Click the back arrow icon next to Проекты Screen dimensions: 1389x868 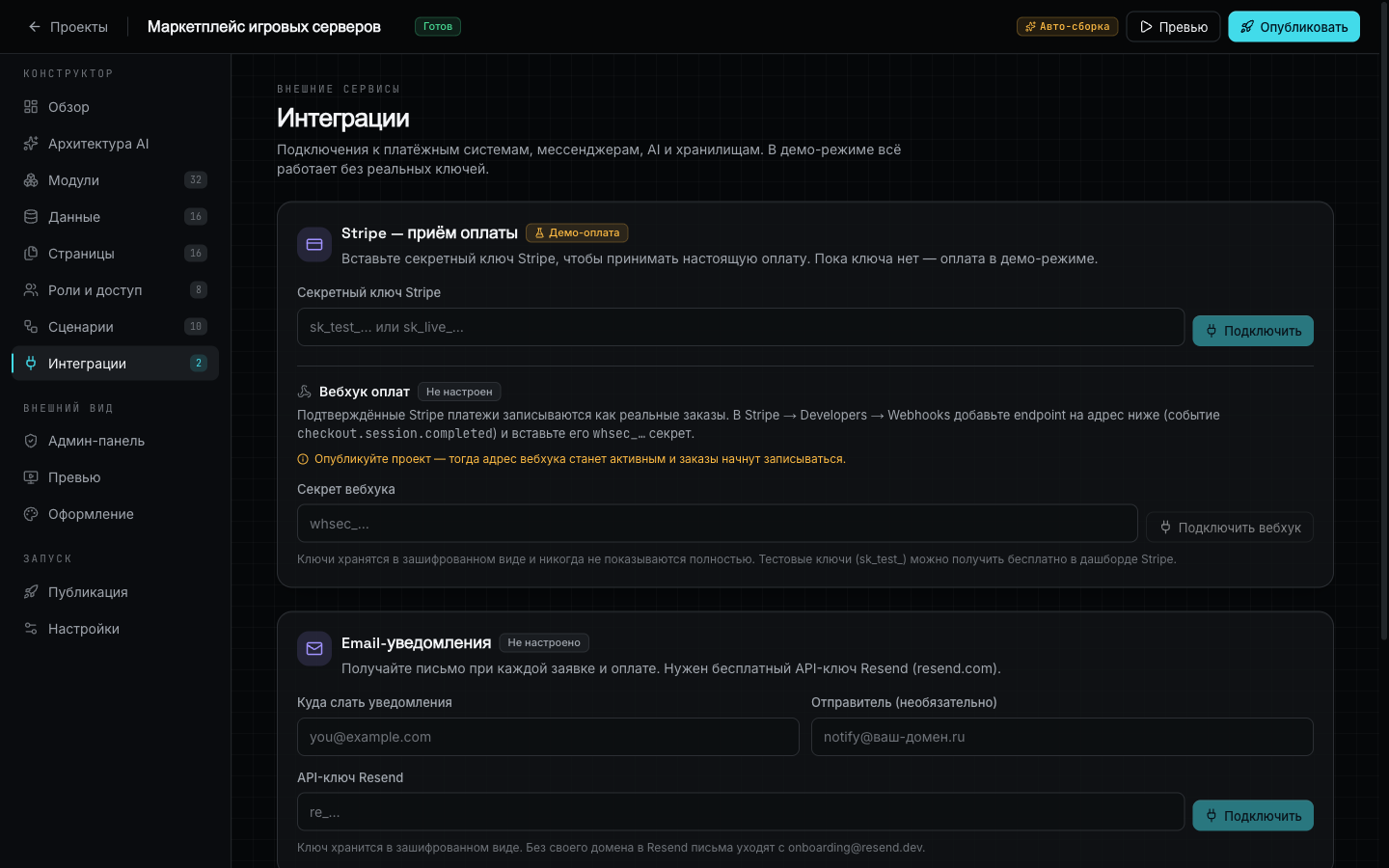coord(35,27)
